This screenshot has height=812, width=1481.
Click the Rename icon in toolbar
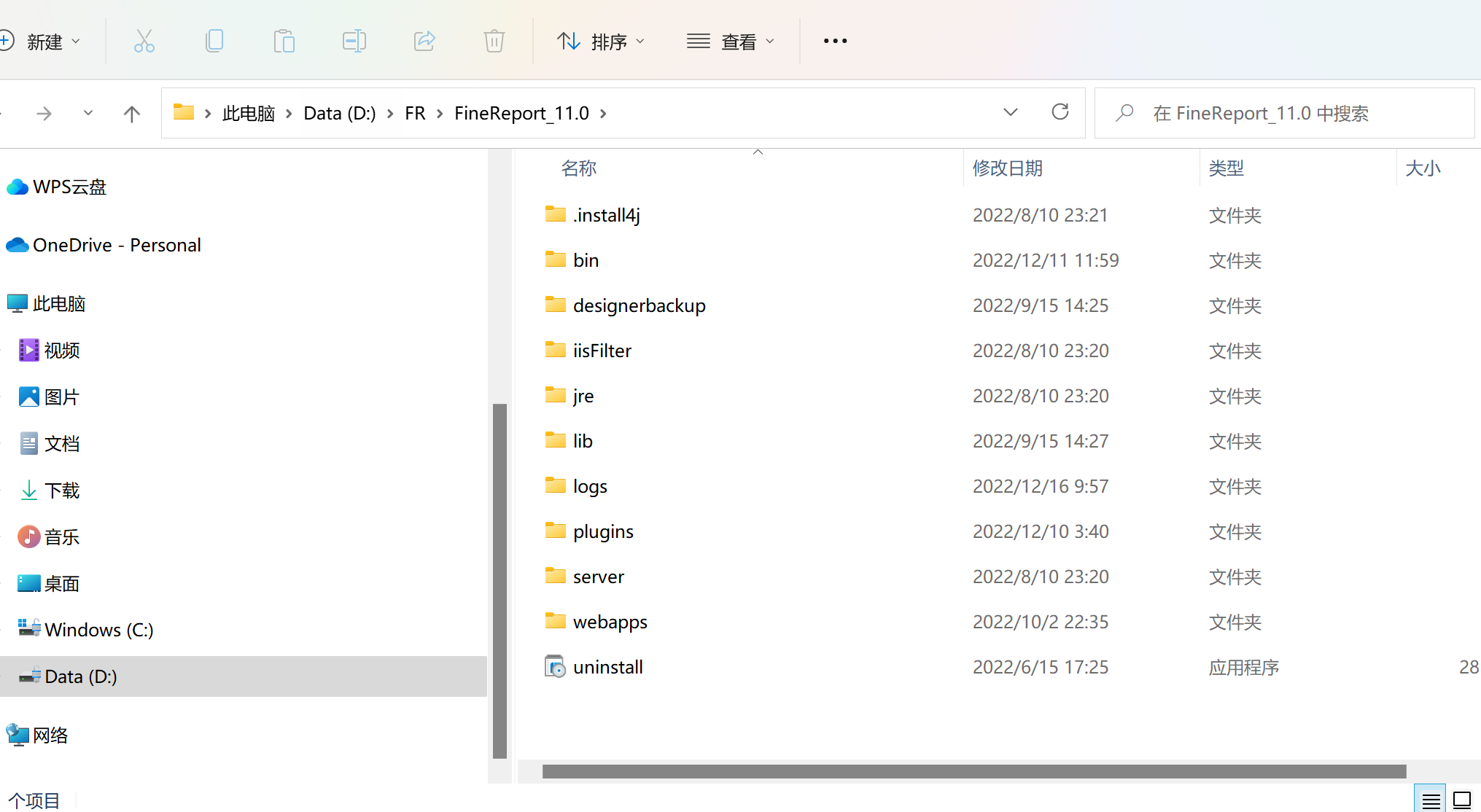point(354,41)
